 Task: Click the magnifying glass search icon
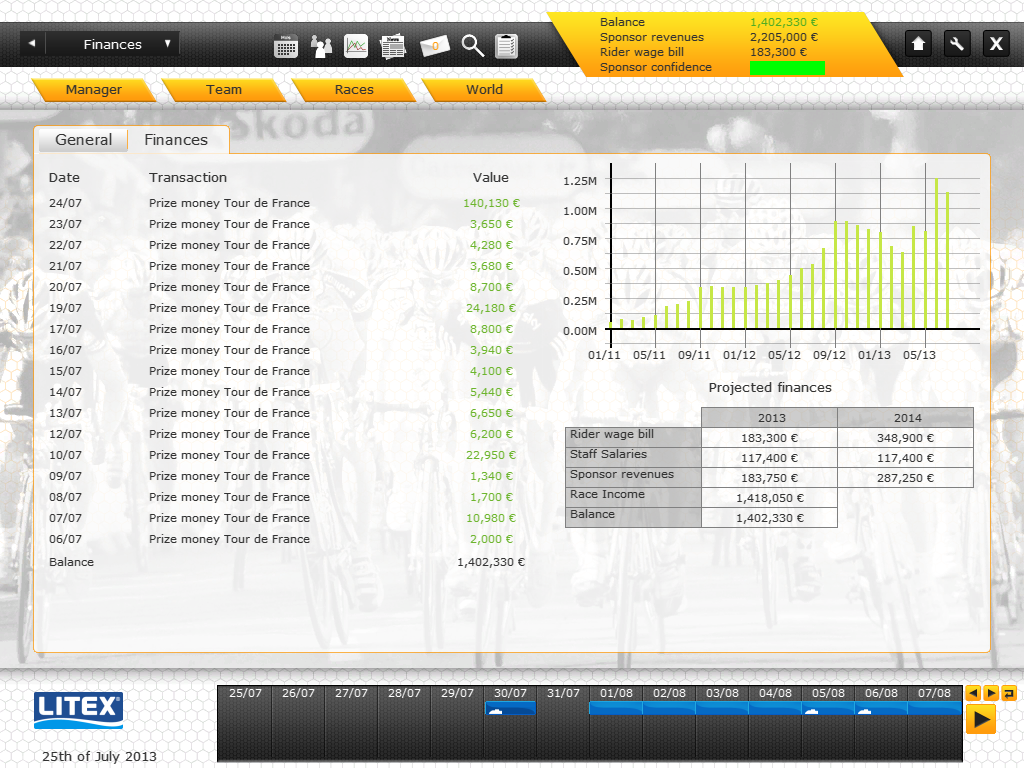(472, 46)
